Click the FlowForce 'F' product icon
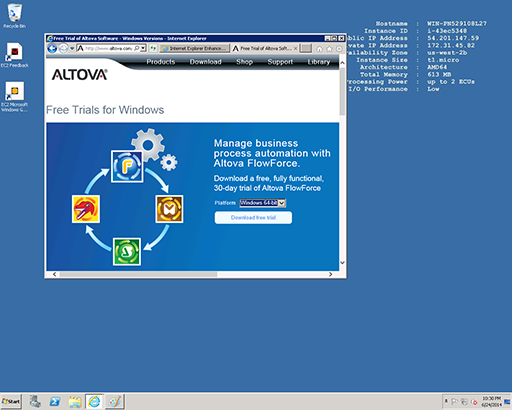 tap(127, 166)
